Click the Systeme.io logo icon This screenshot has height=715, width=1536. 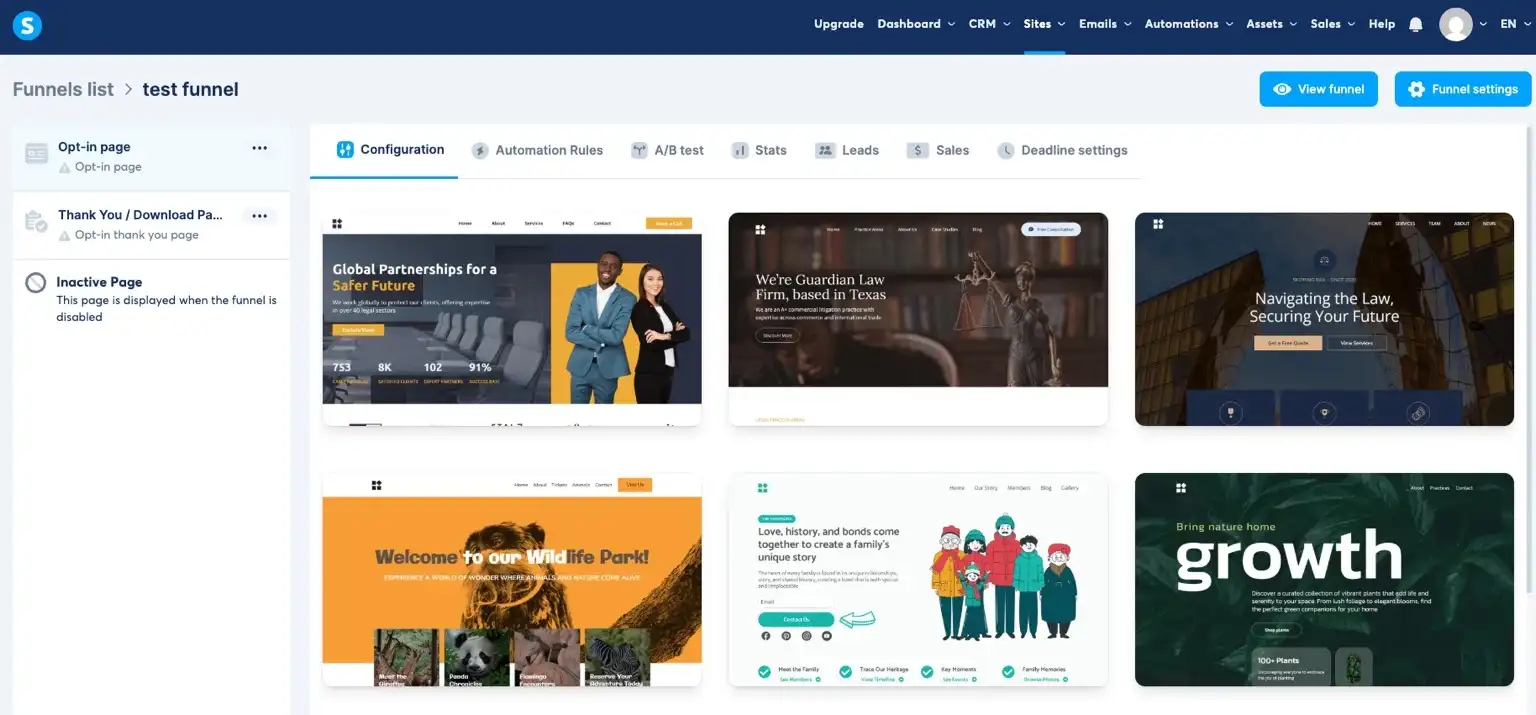point(26,25)
